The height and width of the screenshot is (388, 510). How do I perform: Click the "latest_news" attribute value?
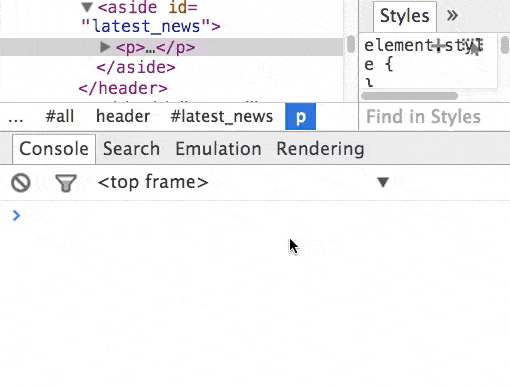point(146,26)
